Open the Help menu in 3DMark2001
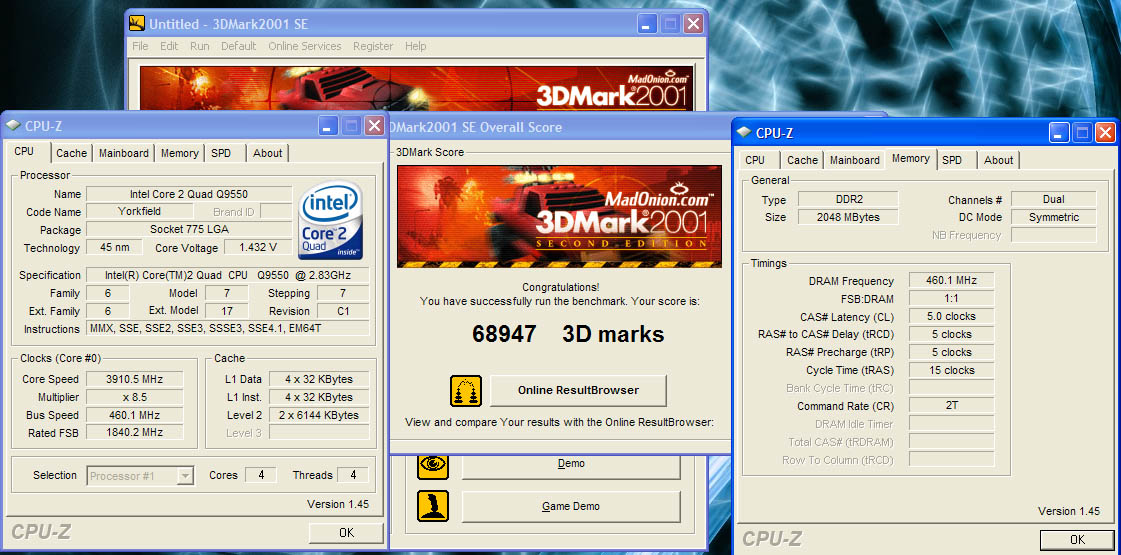 pyautogui.click(x=415, y=46)
